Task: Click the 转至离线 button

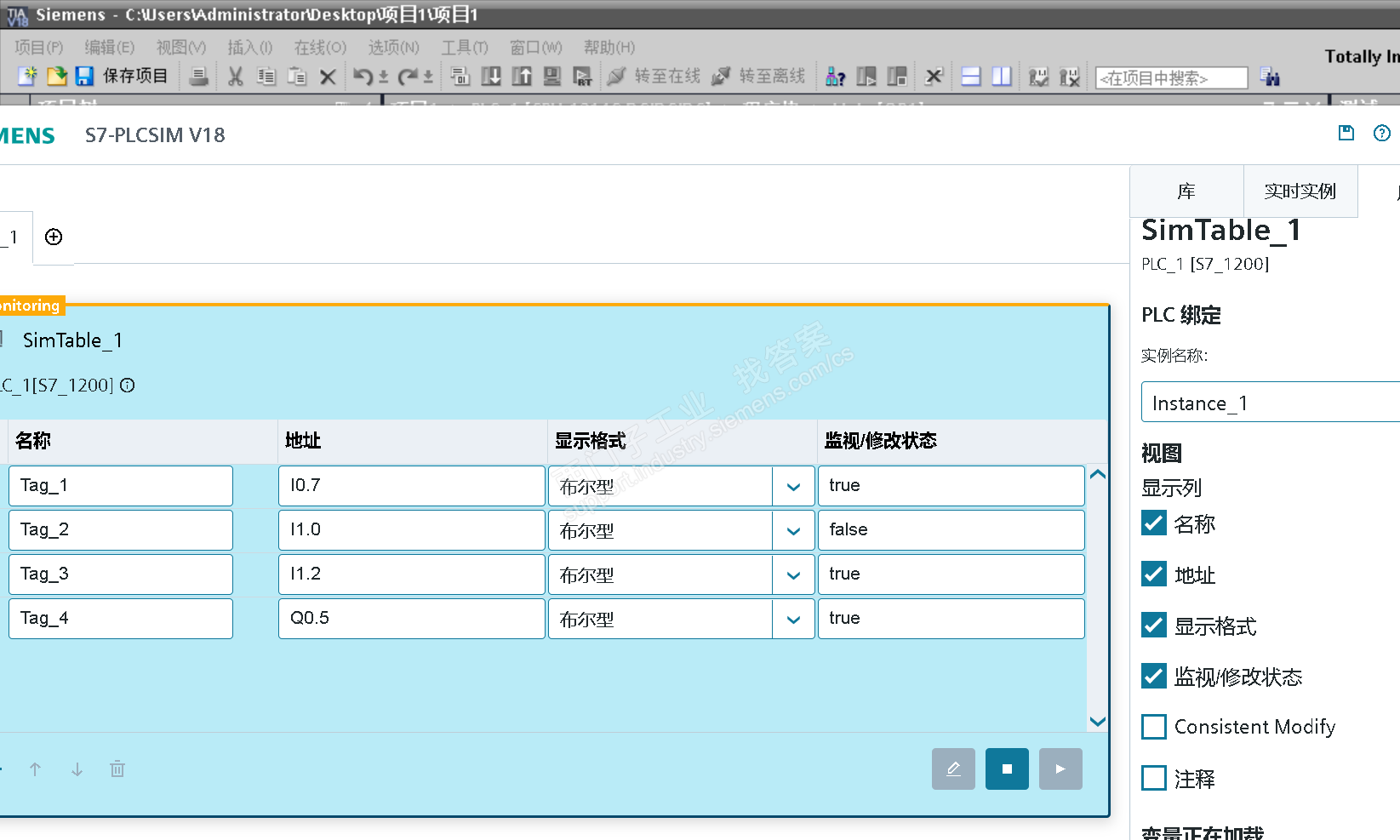Action: point(758,77)
